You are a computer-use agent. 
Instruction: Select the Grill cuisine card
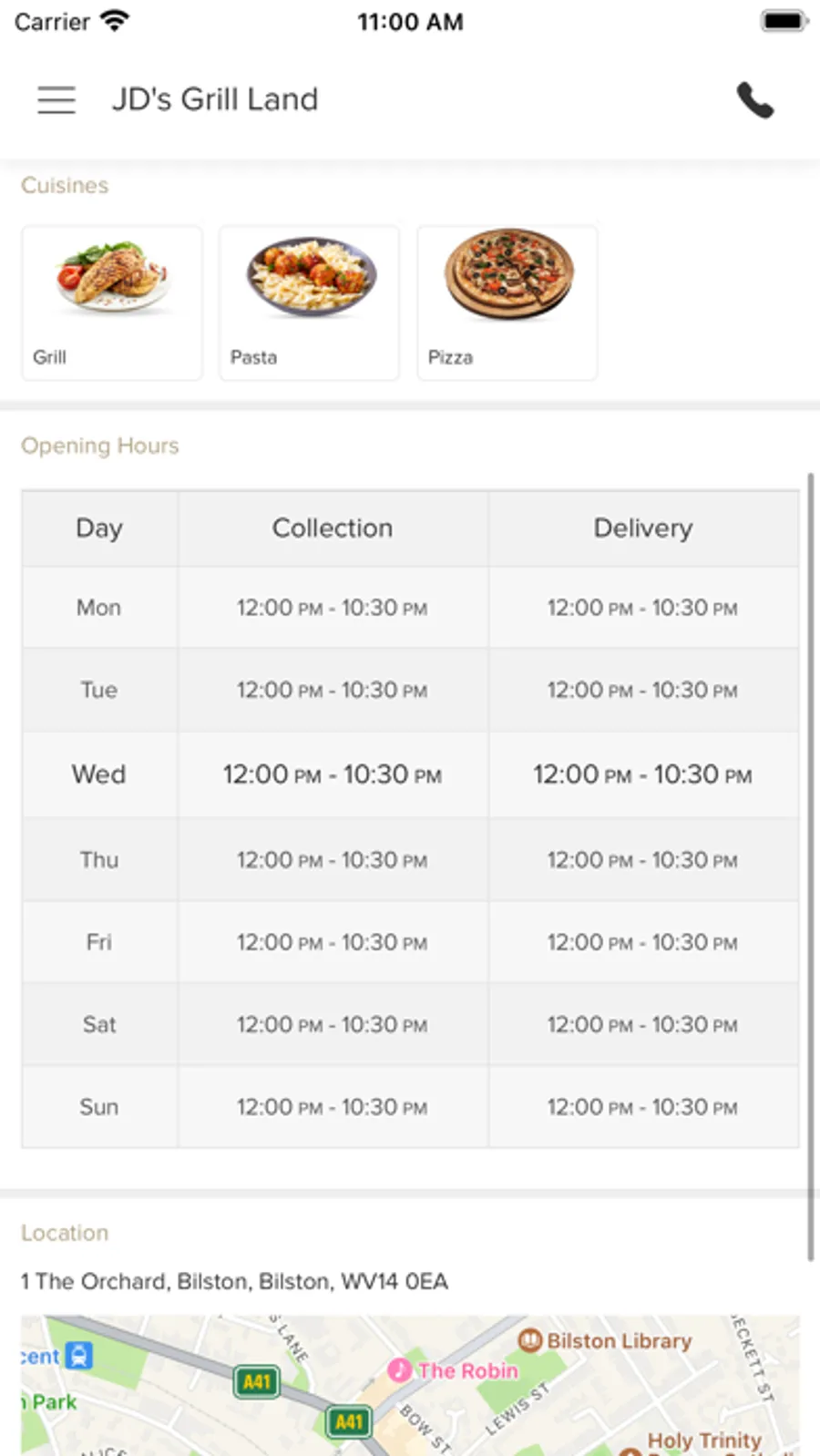point(112,302)
